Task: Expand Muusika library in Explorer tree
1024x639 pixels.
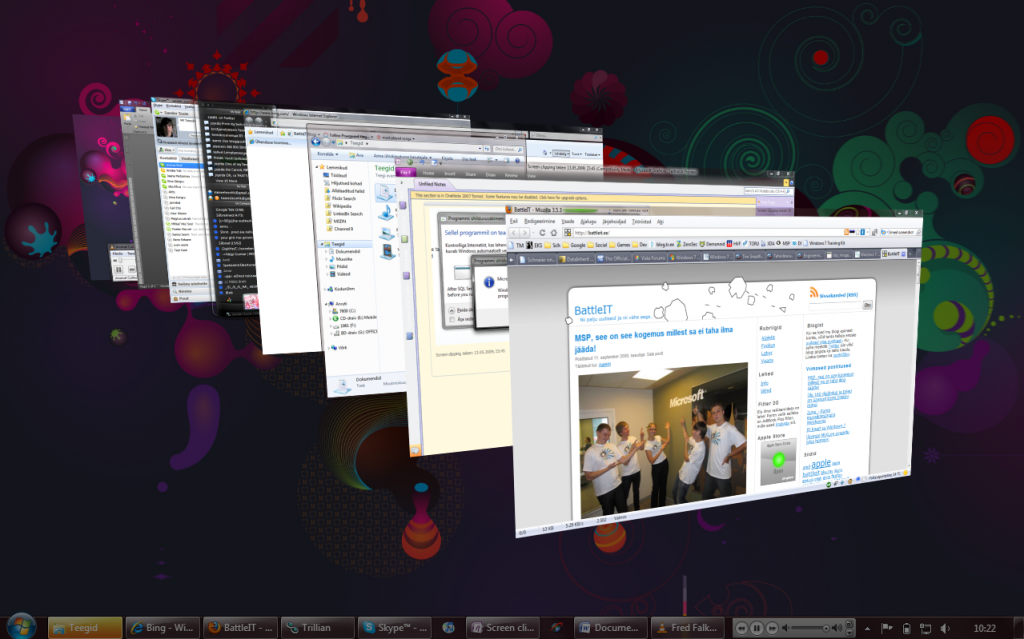Action: [x=327, y=259]
